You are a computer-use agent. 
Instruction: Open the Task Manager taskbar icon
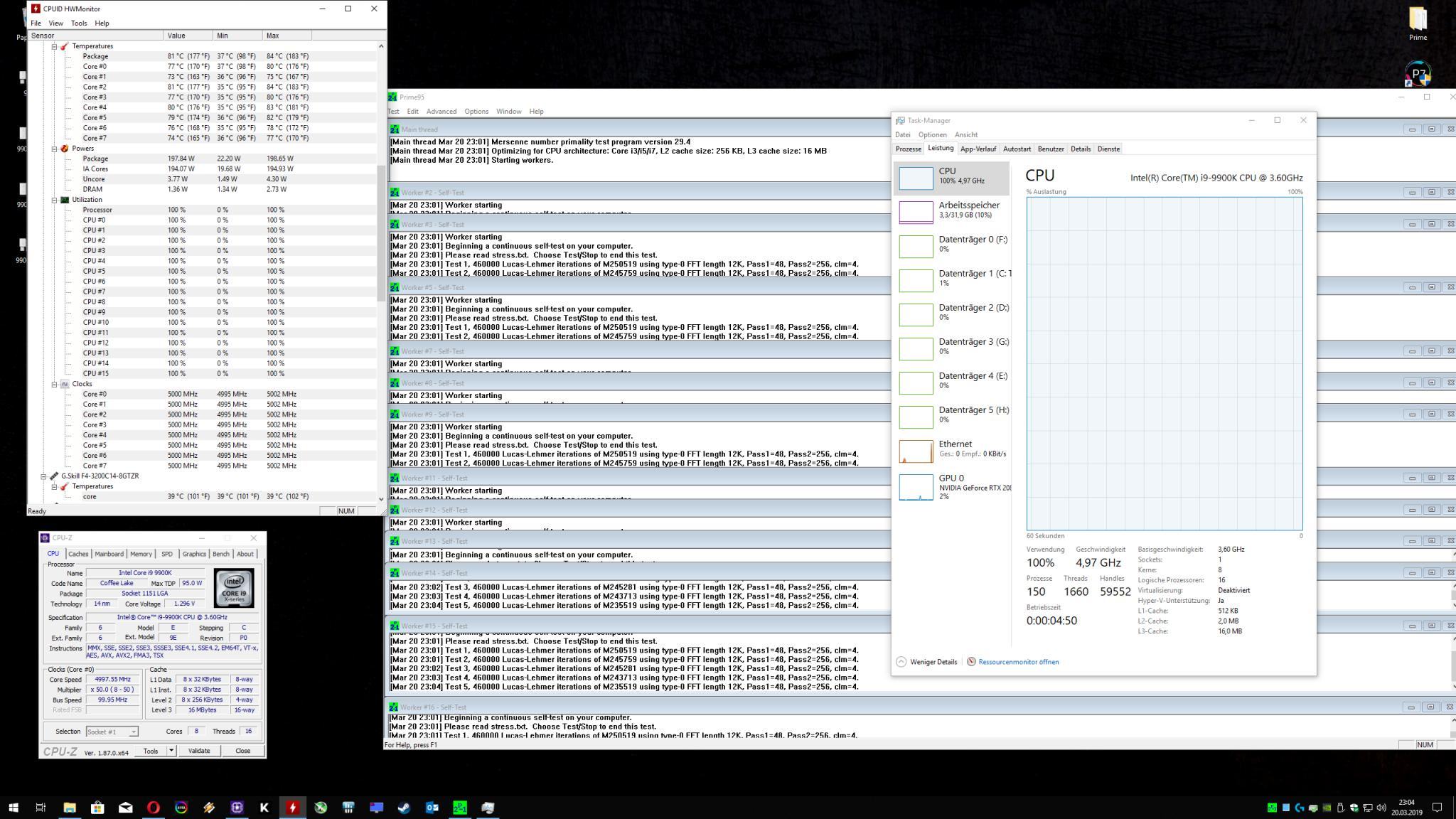488,807
